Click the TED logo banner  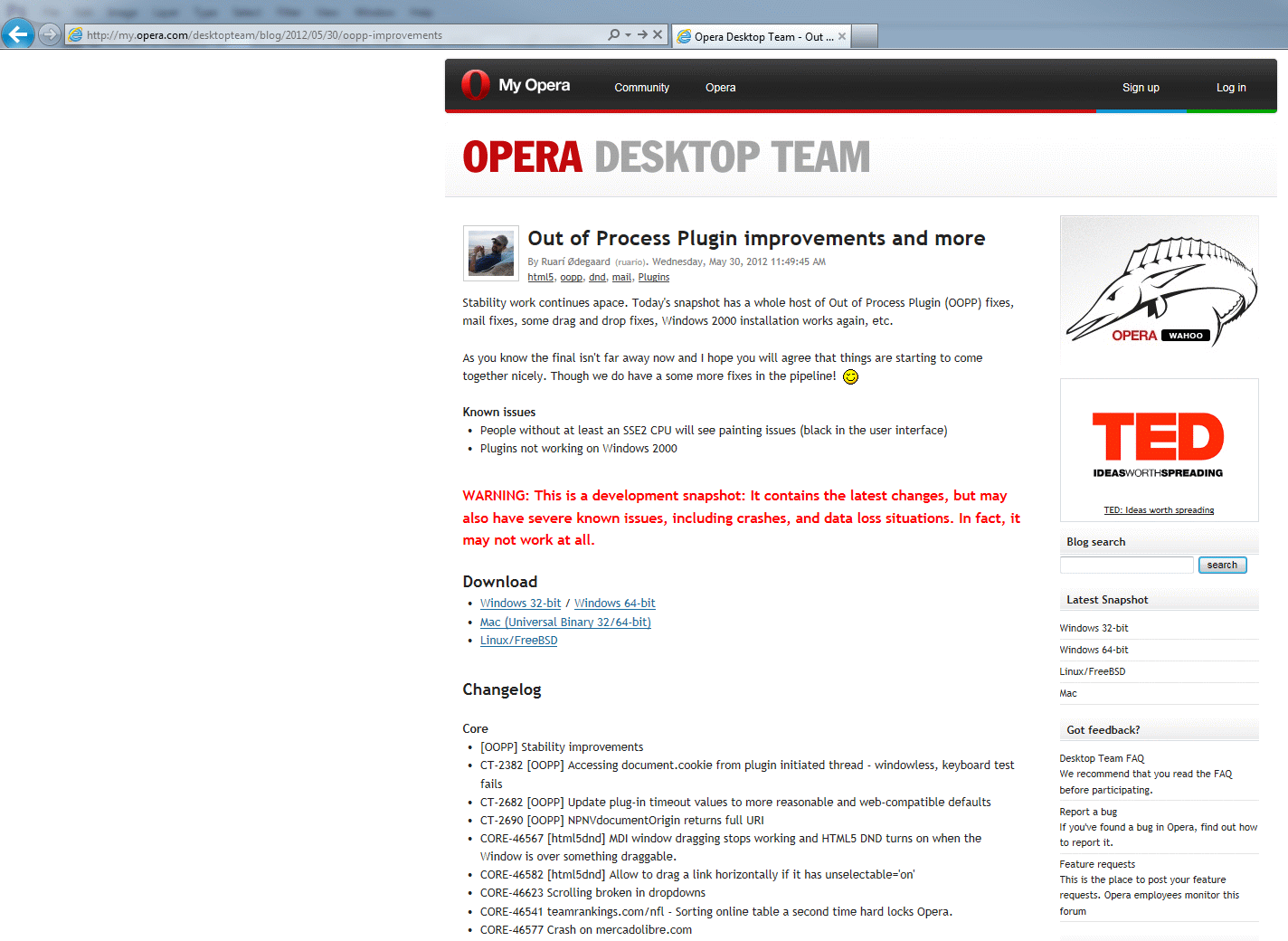[1159, 443]
